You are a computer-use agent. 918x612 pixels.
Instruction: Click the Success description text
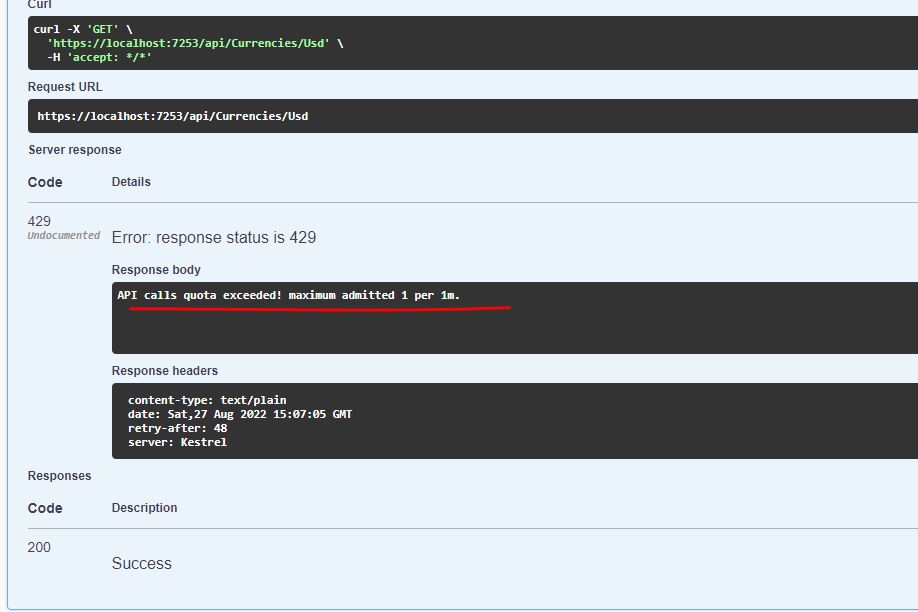tap(141, 564)
